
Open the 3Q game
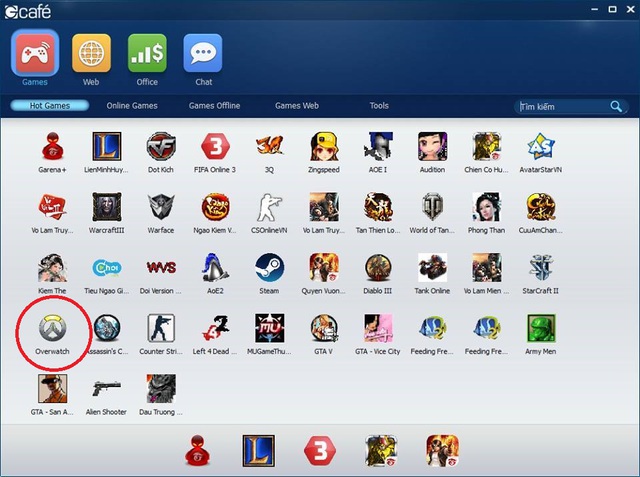pos(269,153)
